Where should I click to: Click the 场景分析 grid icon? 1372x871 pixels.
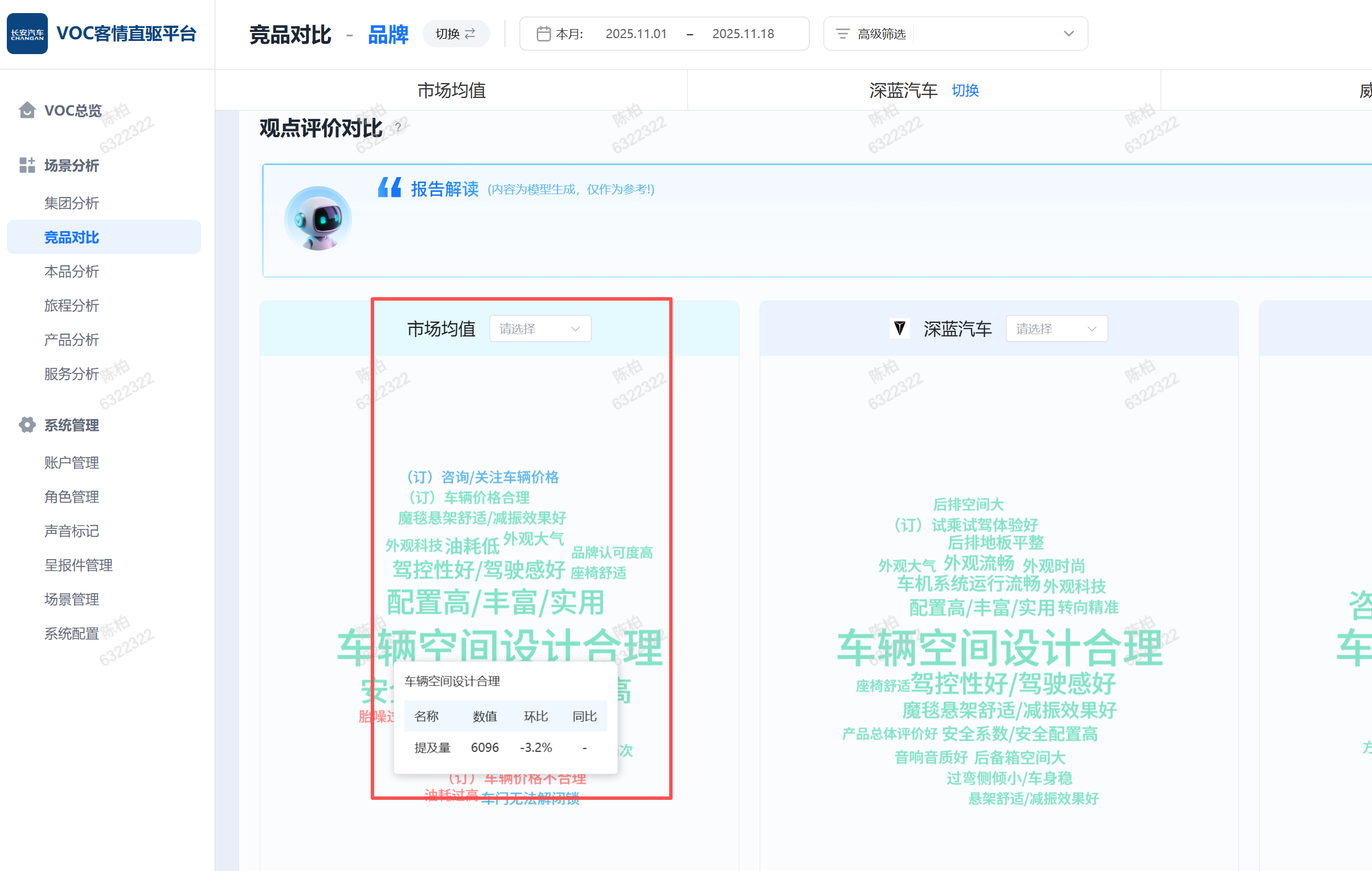[x=27, y=165]
